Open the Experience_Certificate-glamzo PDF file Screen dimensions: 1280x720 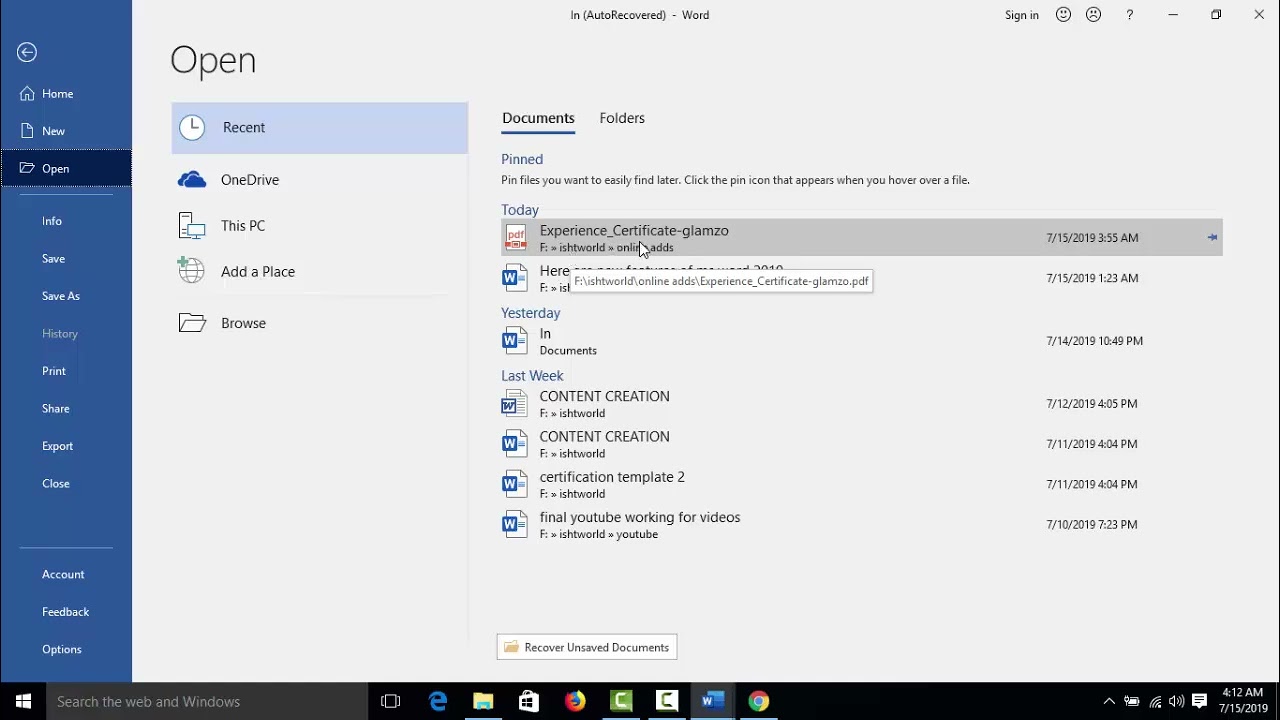coord(862,238)
